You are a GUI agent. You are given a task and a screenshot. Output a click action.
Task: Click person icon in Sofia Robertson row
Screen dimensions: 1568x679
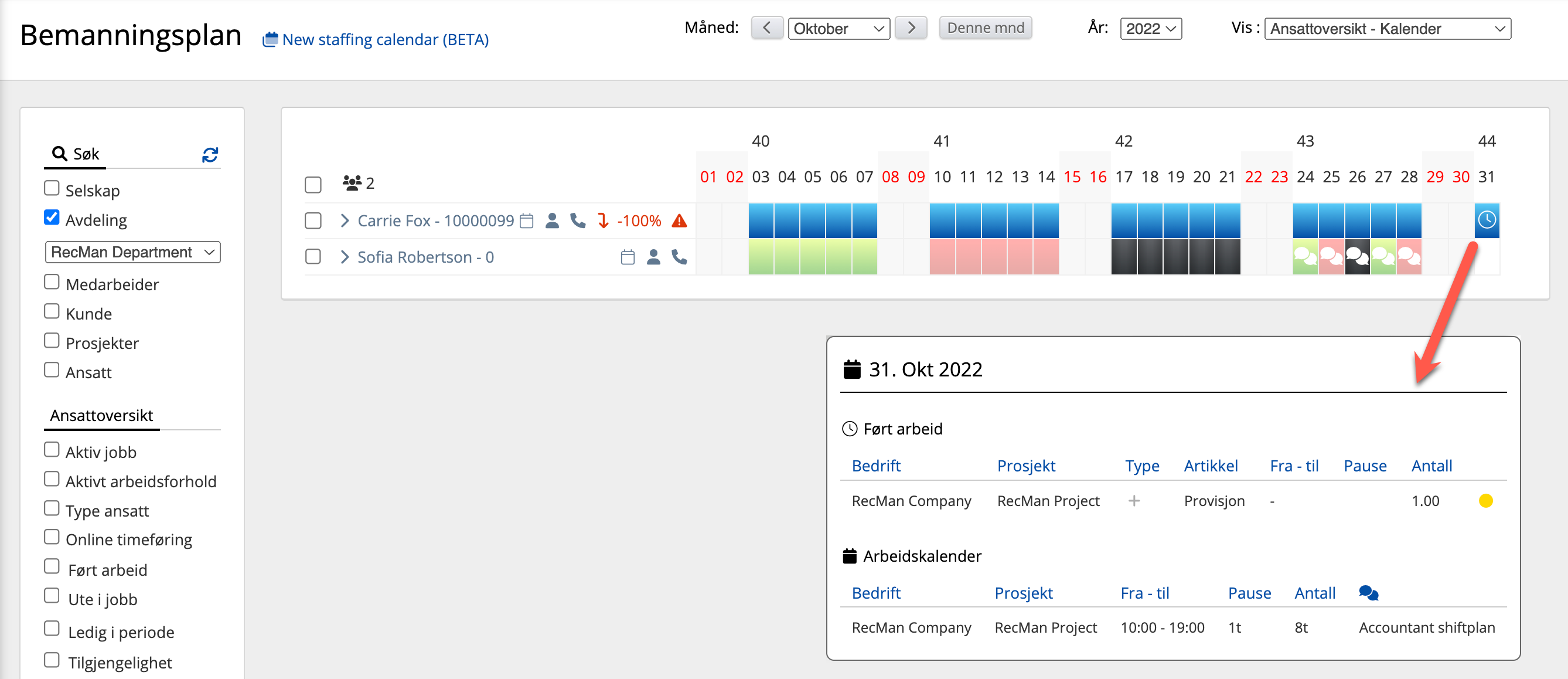coord(653,257)
